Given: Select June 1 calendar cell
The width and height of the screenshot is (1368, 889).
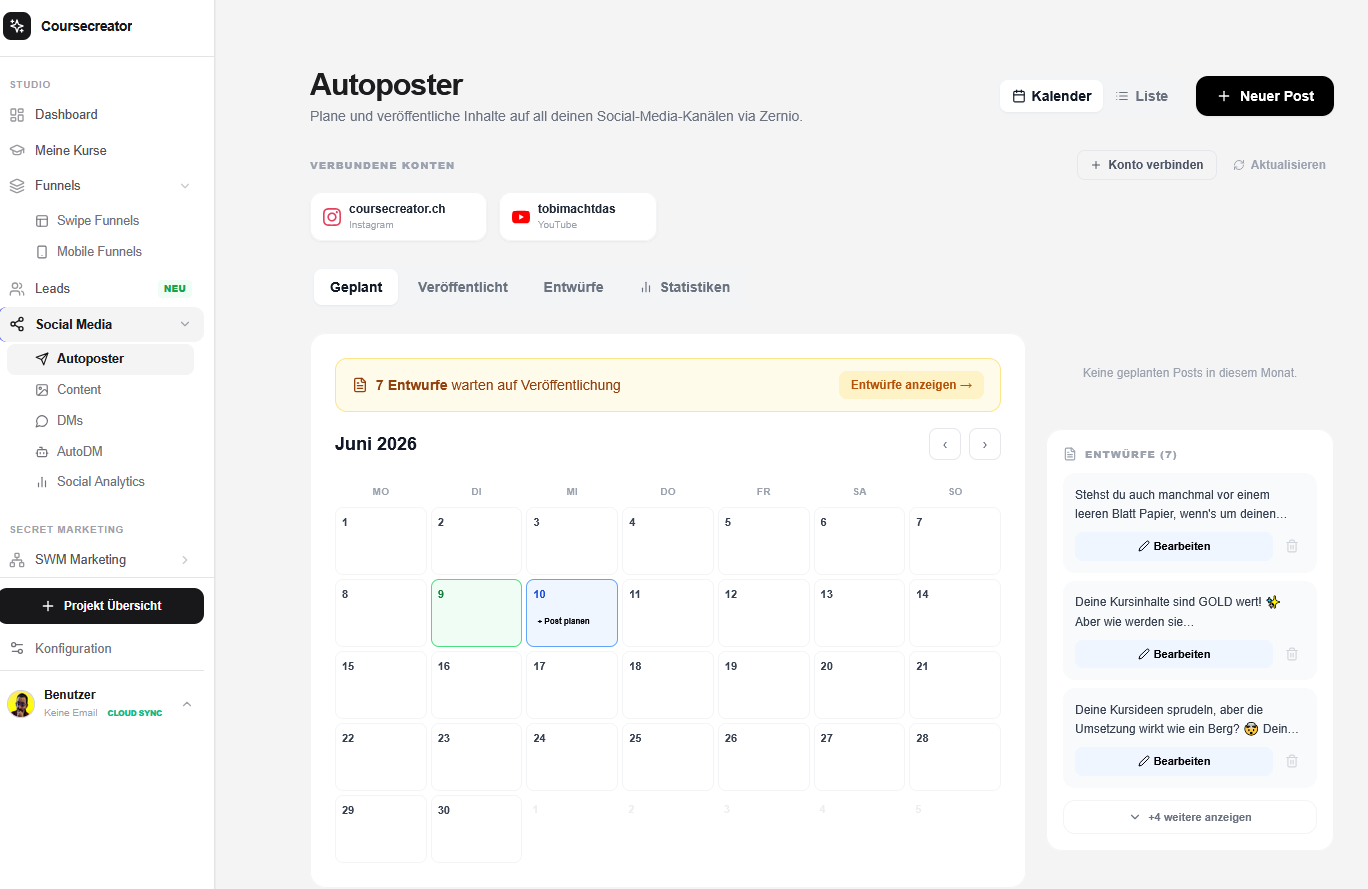Looking at the screenshot, I should click(381, 541).
